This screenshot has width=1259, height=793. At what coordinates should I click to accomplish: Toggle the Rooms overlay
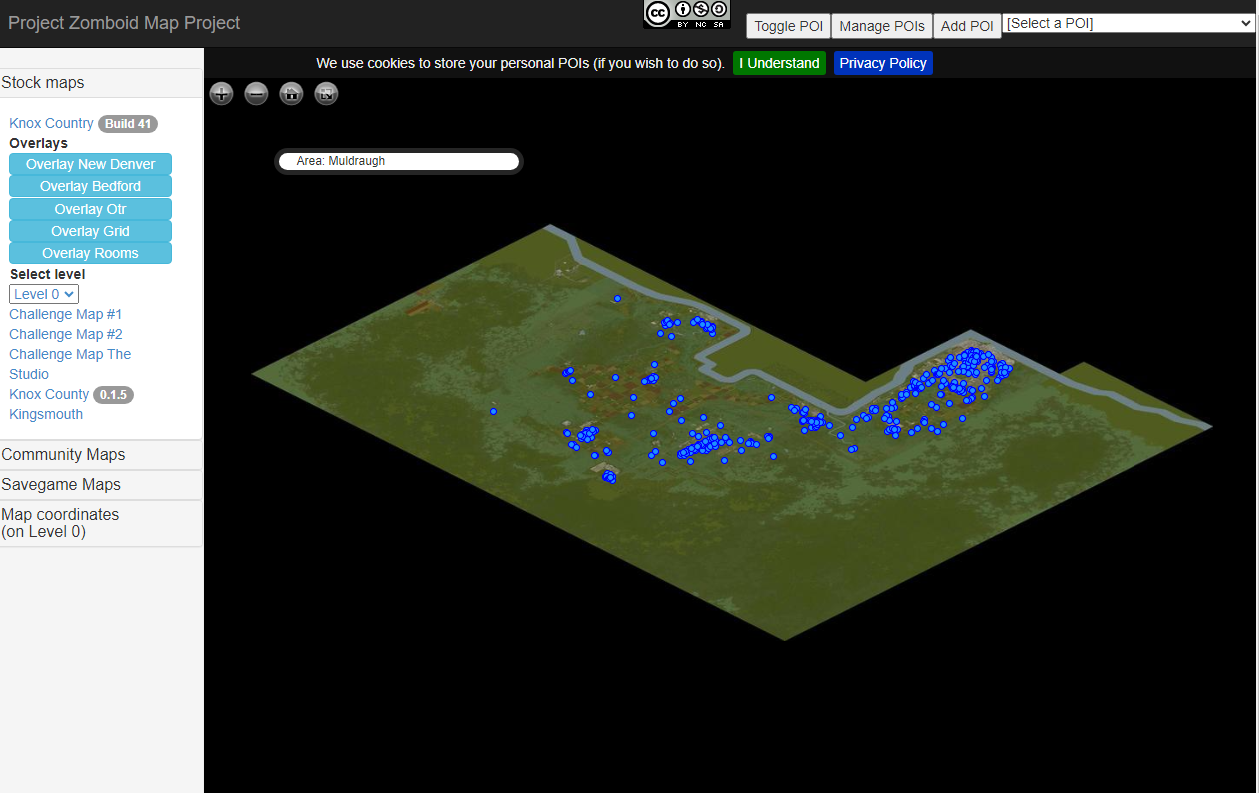(x=90, y=253)
